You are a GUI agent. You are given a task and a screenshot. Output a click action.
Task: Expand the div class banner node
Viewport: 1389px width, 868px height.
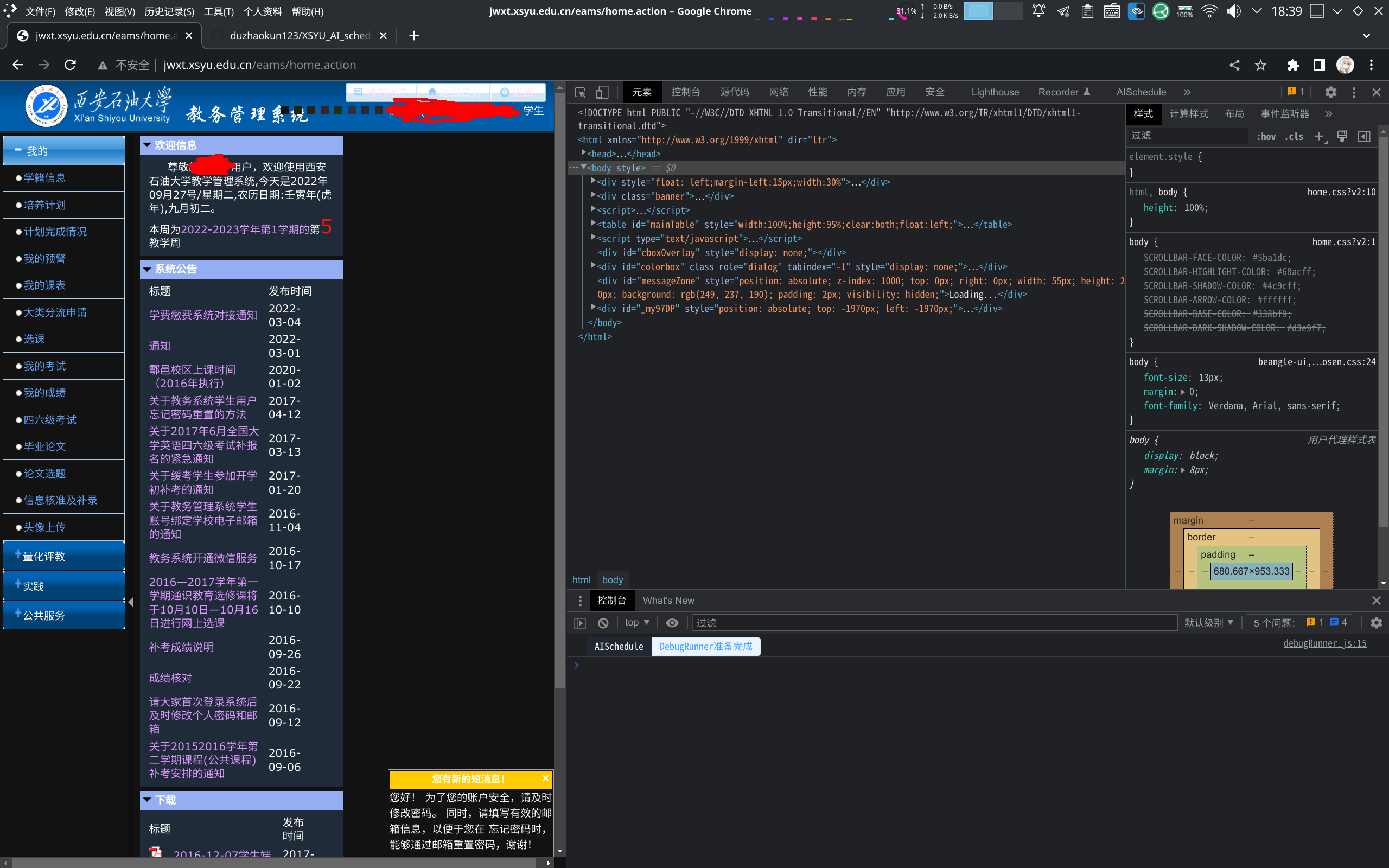click(x=593, y=196)
